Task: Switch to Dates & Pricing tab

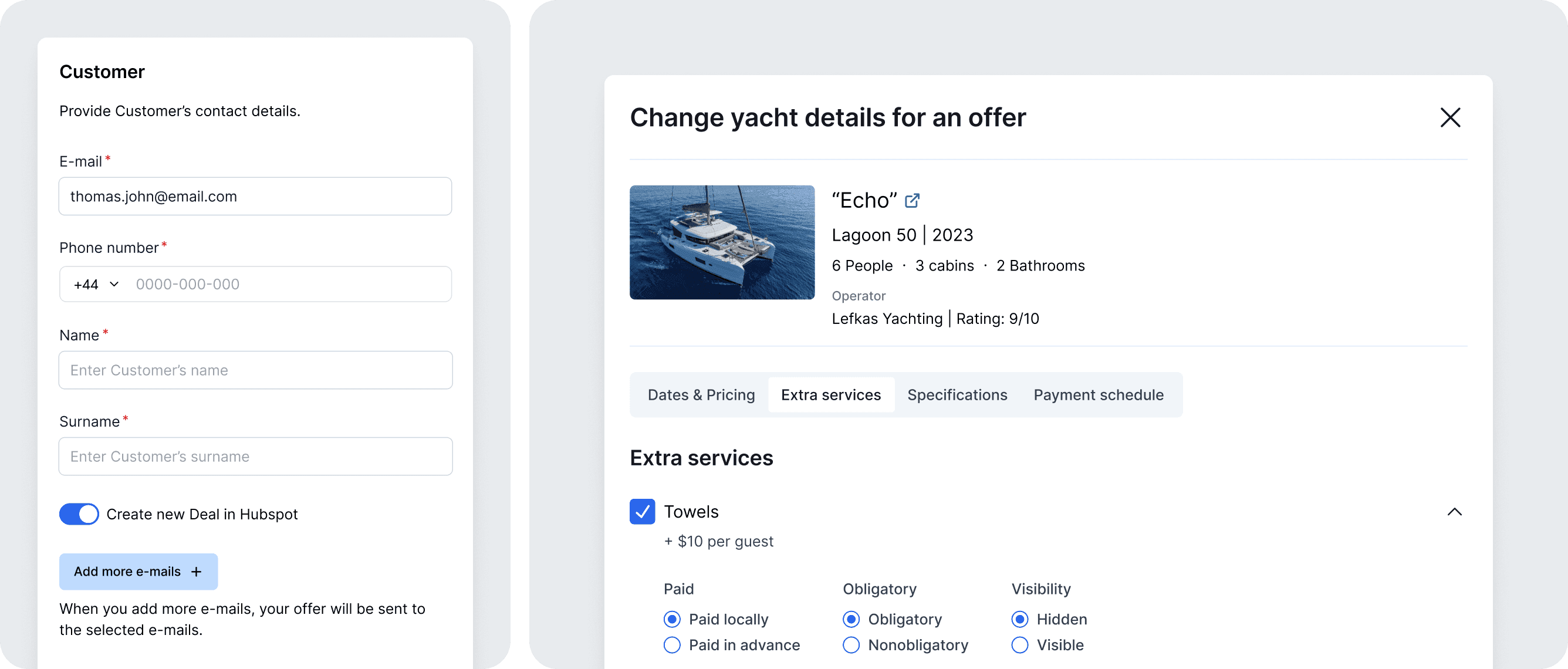Action: pos(701,395)
